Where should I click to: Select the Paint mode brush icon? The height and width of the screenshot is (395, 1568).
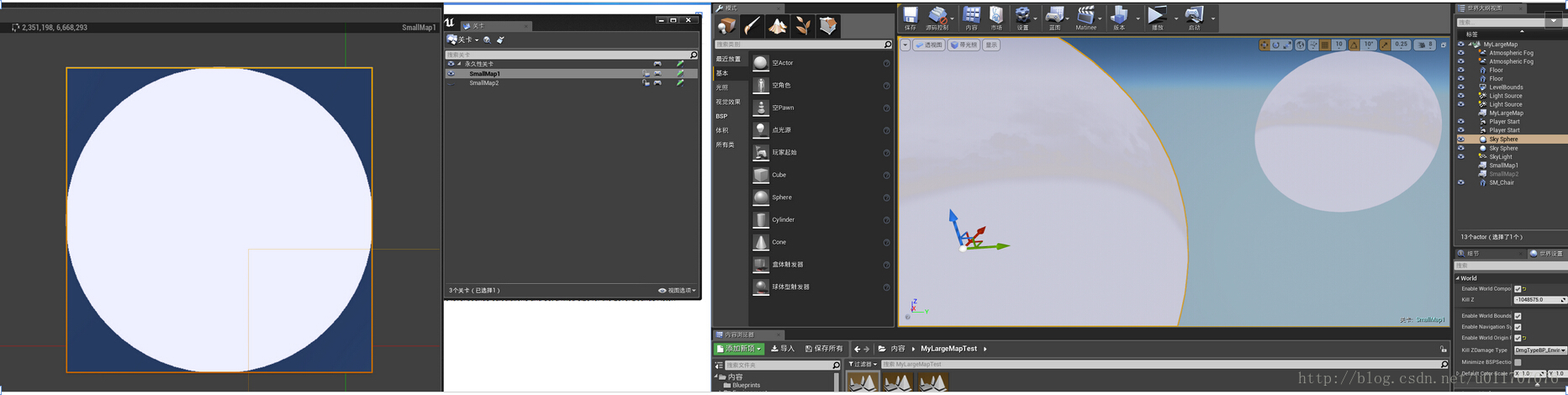[752, 26]
